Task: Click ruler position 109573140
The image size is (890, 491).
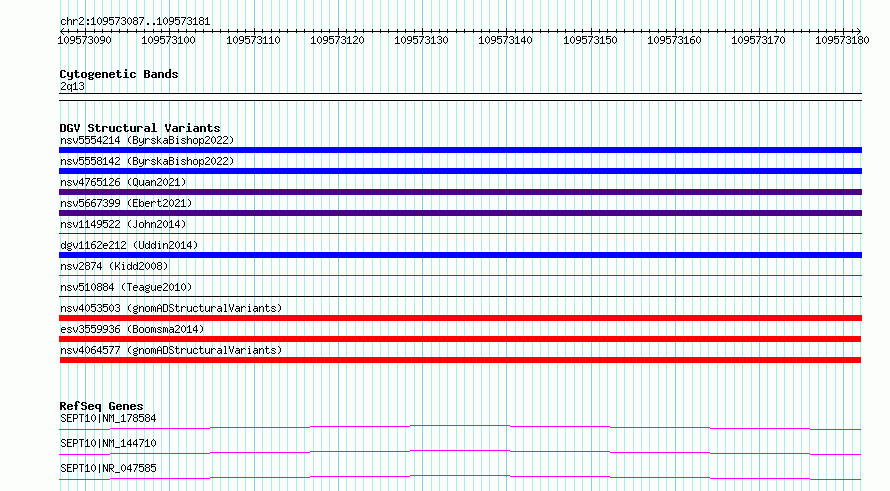Action: (505, 40)
